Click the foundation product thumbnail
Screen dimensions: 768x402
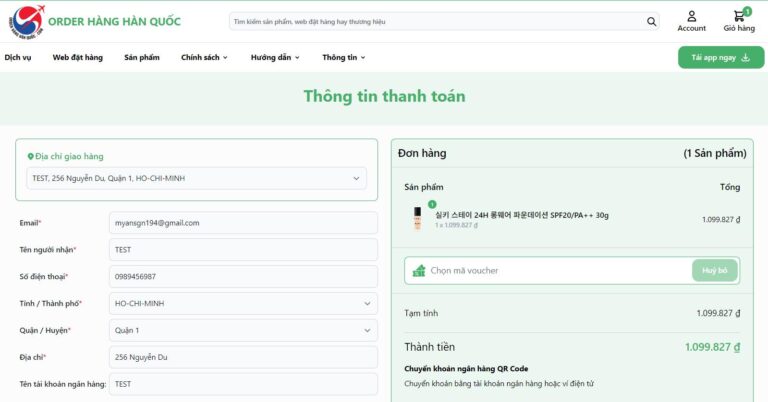coord(418,218)
